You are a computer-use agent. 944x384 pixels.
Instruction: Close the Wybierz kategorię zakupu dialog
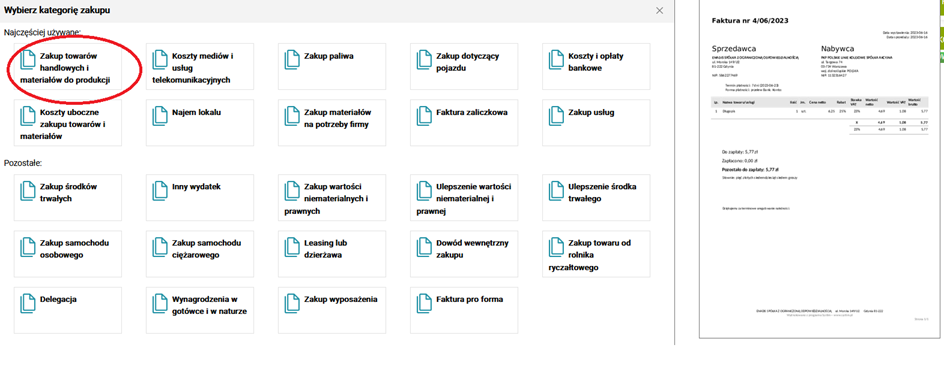pos(660,10)
